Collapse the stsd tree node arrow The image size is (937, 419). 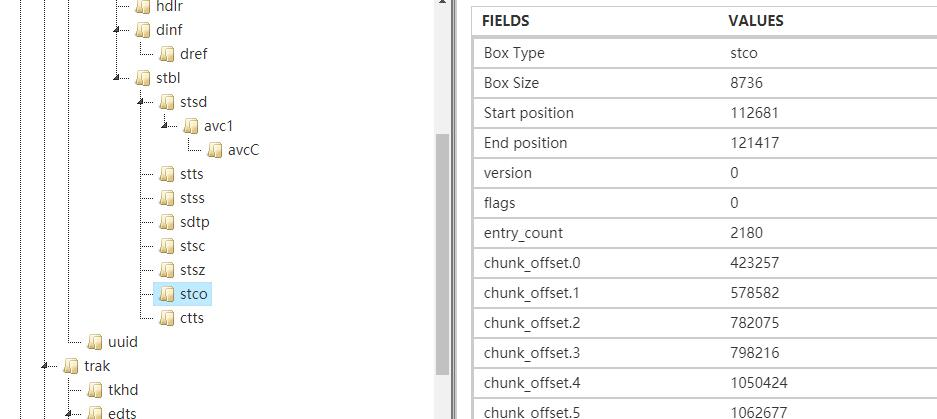(141, 101)
